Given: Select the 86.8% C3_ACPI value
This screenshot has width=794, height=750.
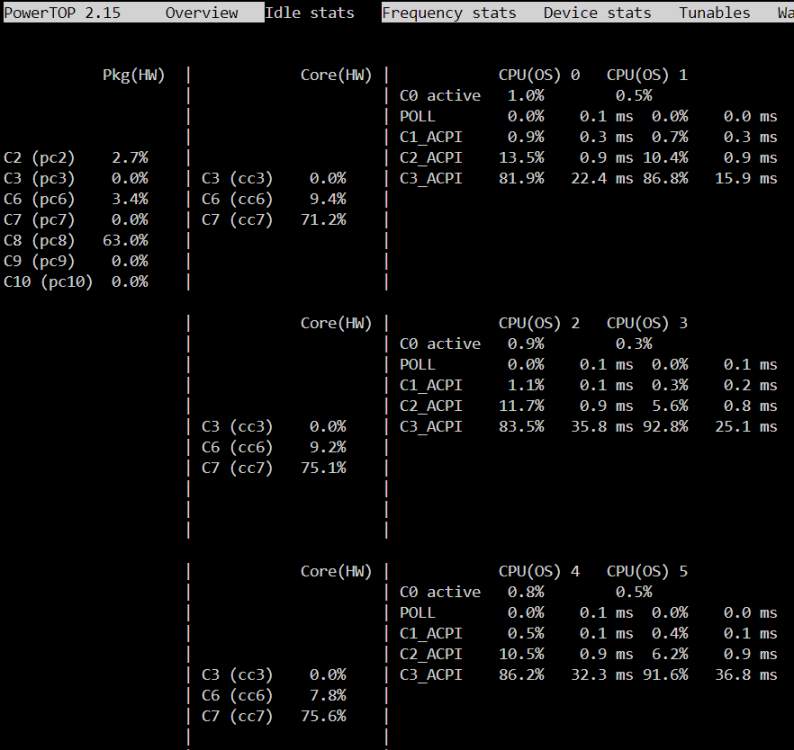Looking at the screenshot, I should [x=665, y=178].
